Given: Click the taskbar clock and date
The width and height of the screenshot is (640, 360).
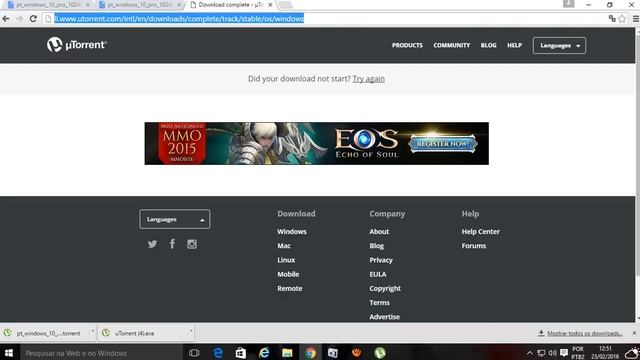Looking at the screenshot, I should pos(605,353).
